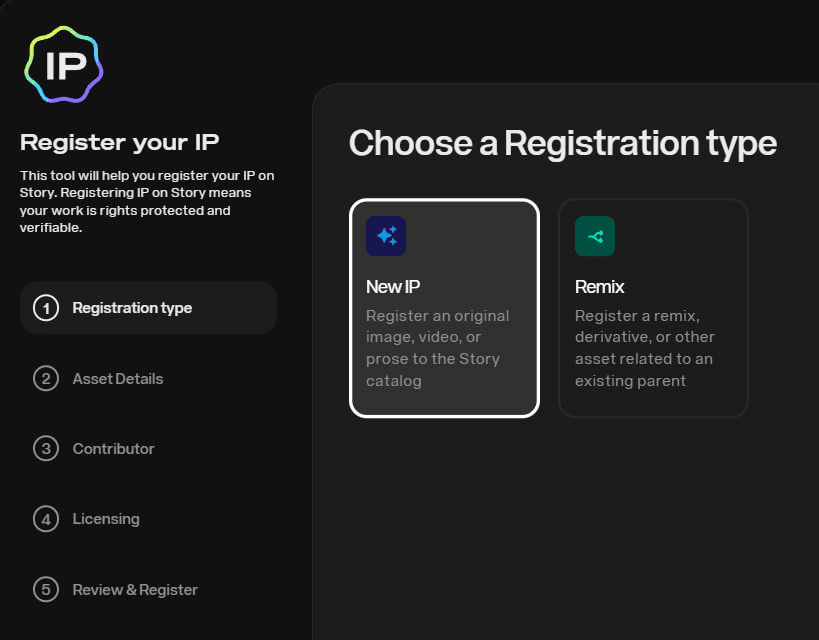819x640 pixels.
Task: Click the New IP card title
Action: pos(393,287)
